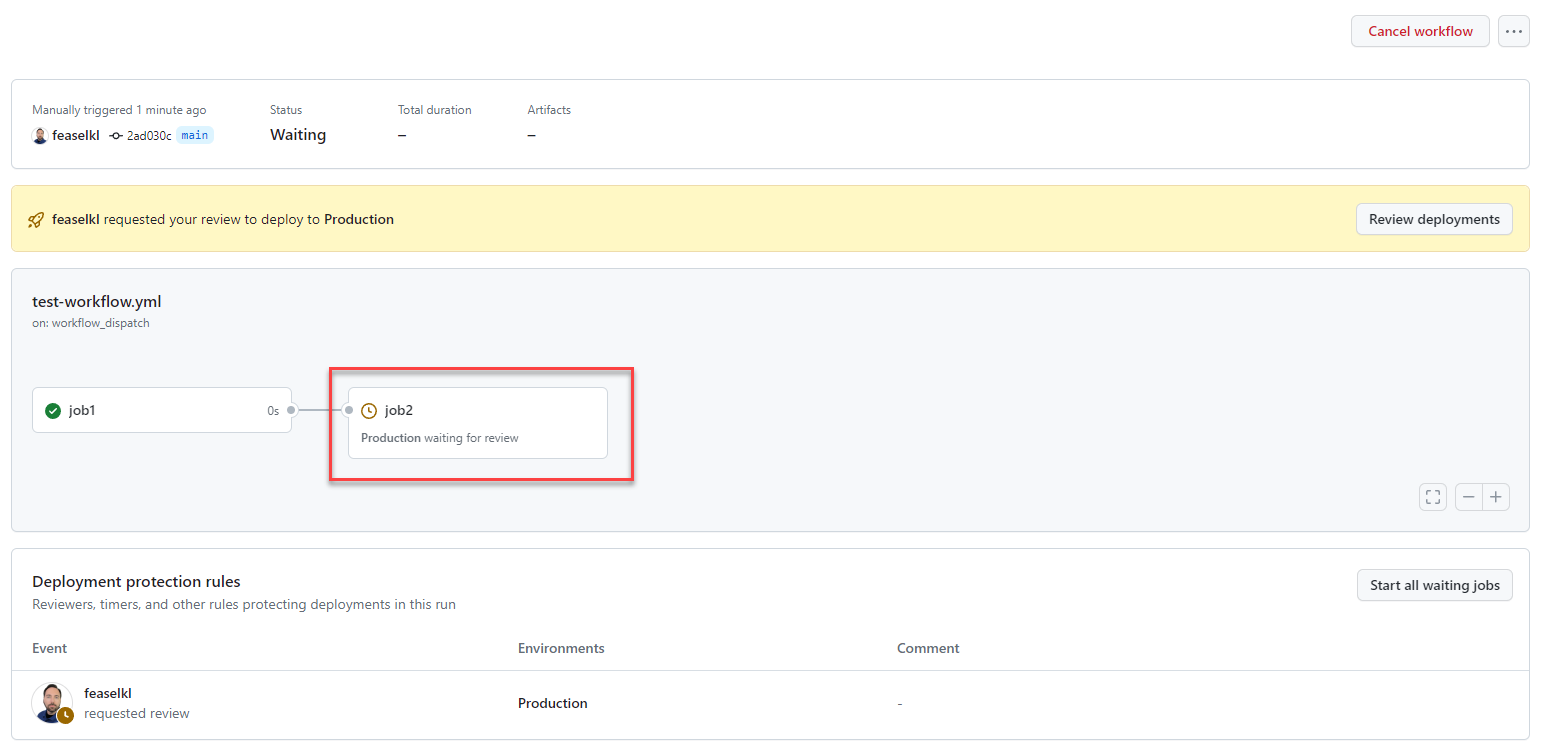Screen dimensions: 1547x751
Task: Click the Production environment in rules table
Action: [x=552, y=703]
